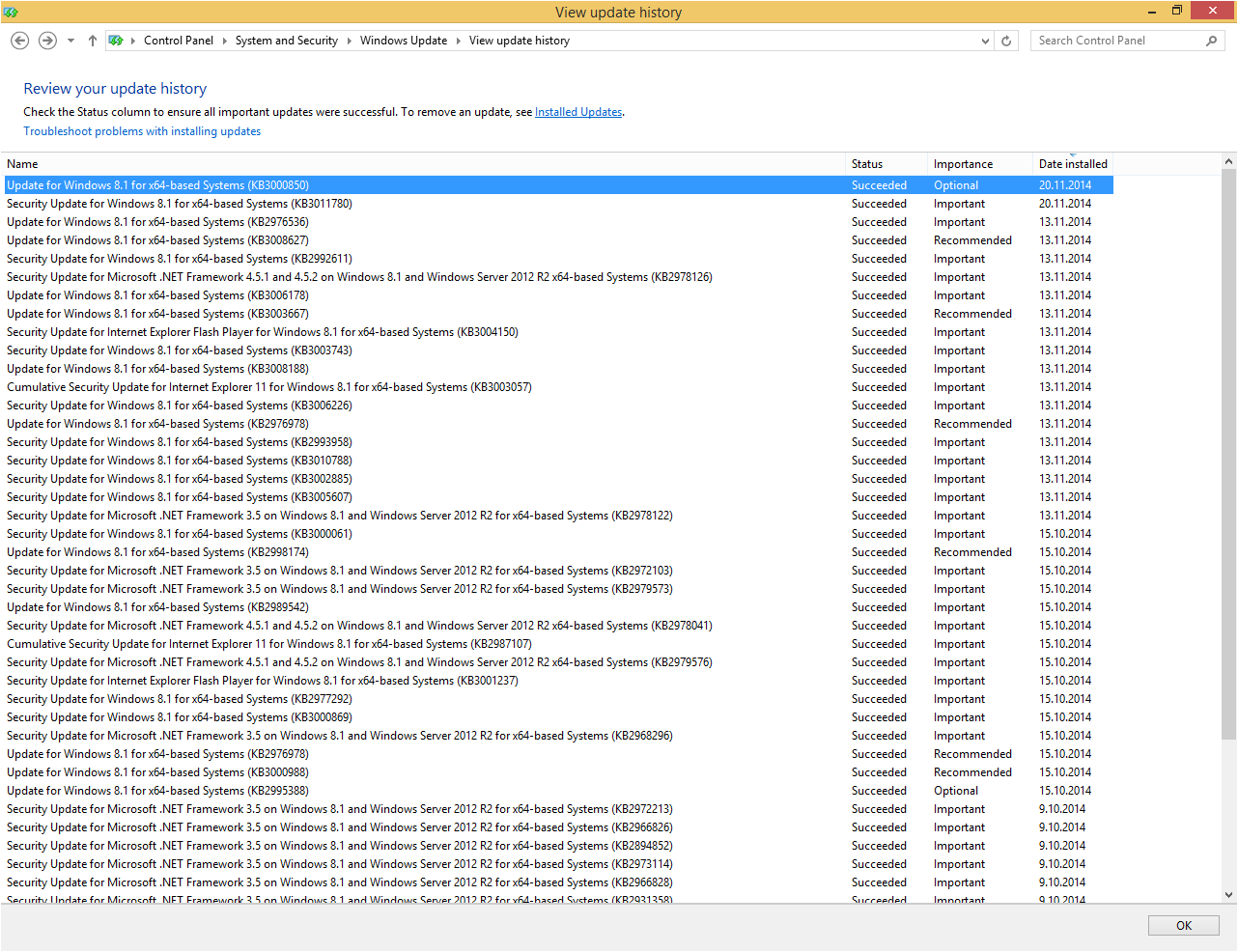
Task: Select Security Update KB2993958 row
Action: tap(558, 442)
